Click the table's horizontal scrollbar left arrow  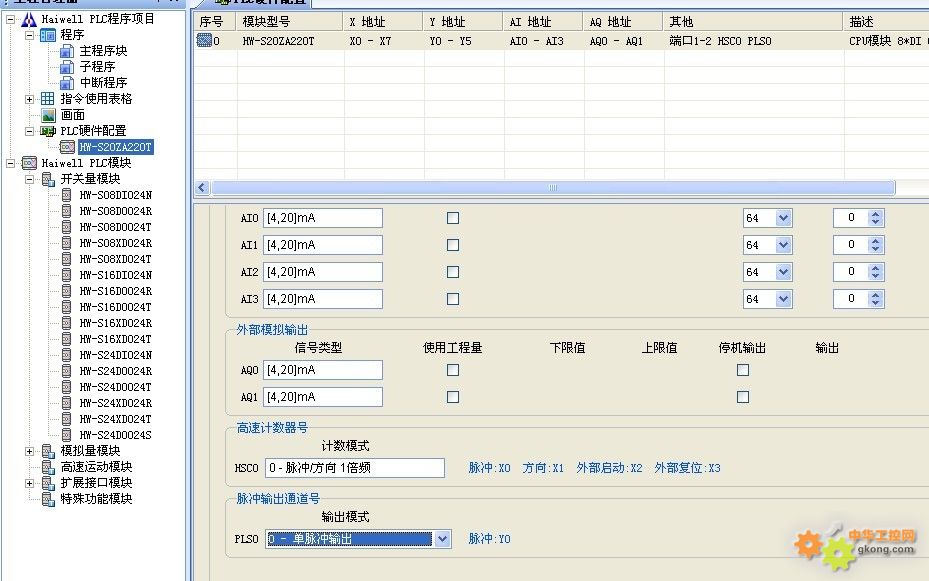[202, 188]
